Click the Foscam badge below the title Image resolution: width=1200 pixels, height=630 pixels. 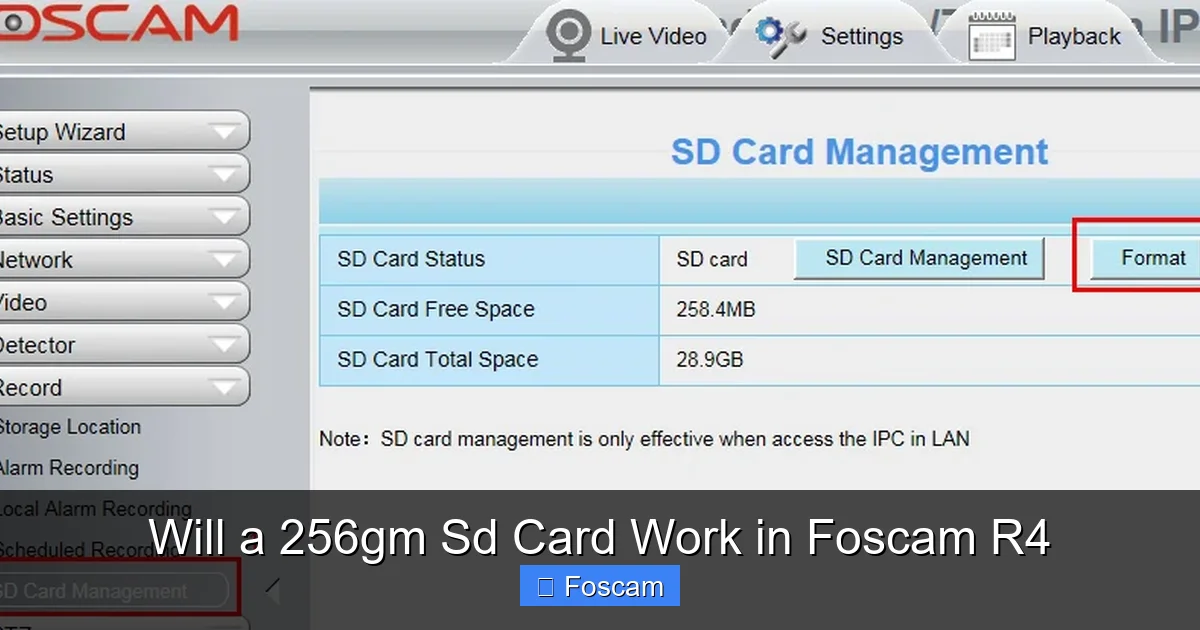tap(599, 586)
